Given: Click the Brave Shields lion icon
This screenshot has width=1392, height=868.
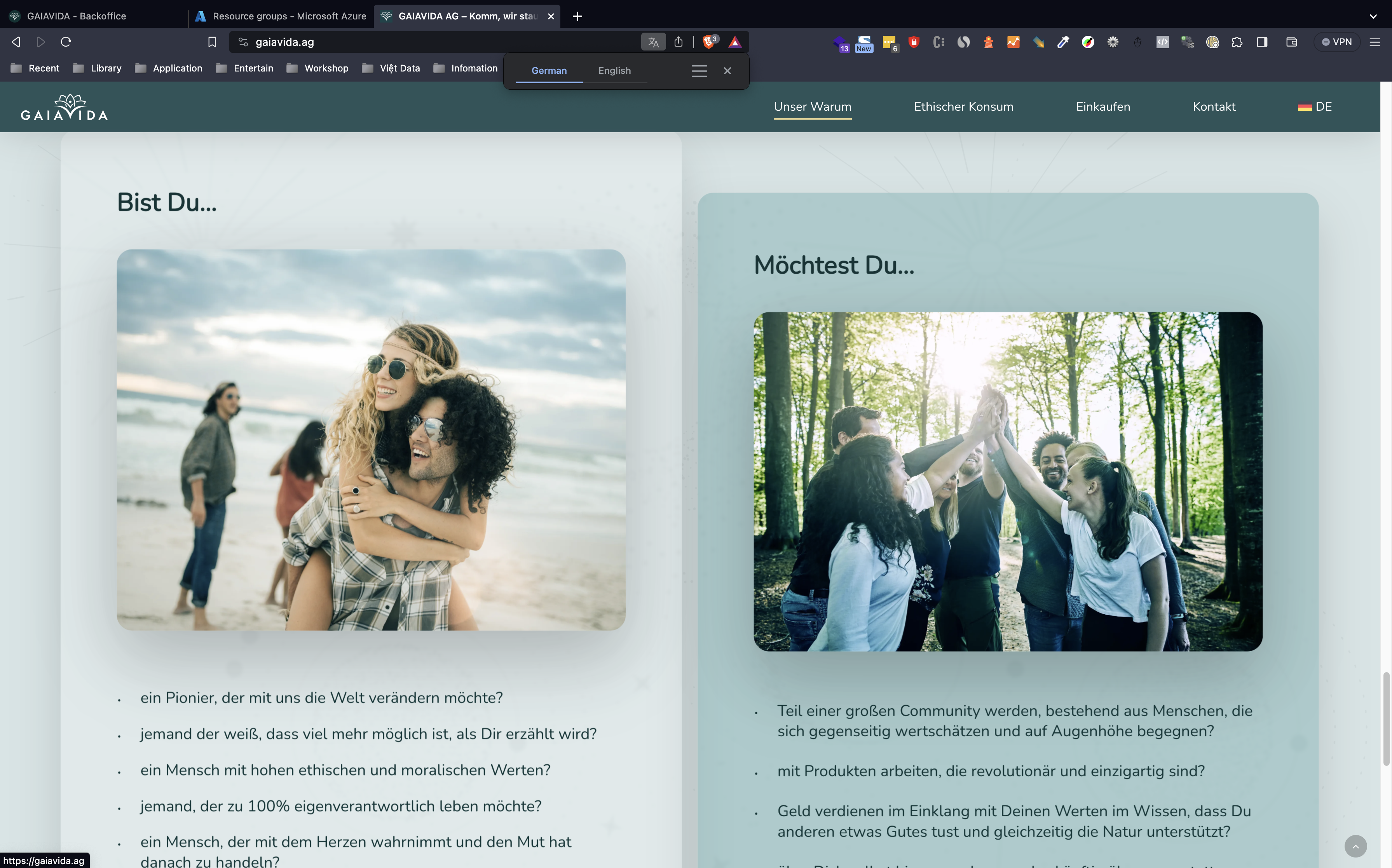Looking at the screenshot, I should click(x=709, y=42).
